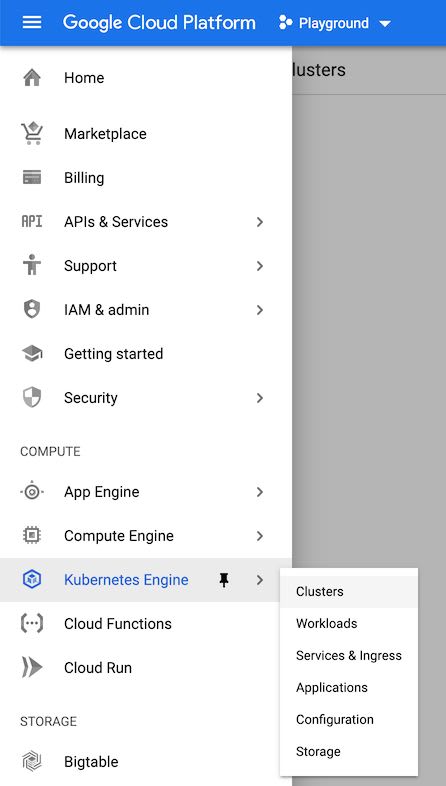Expand APIs & Services submenu chevron

pyautogui.click(x=260, y=222)
